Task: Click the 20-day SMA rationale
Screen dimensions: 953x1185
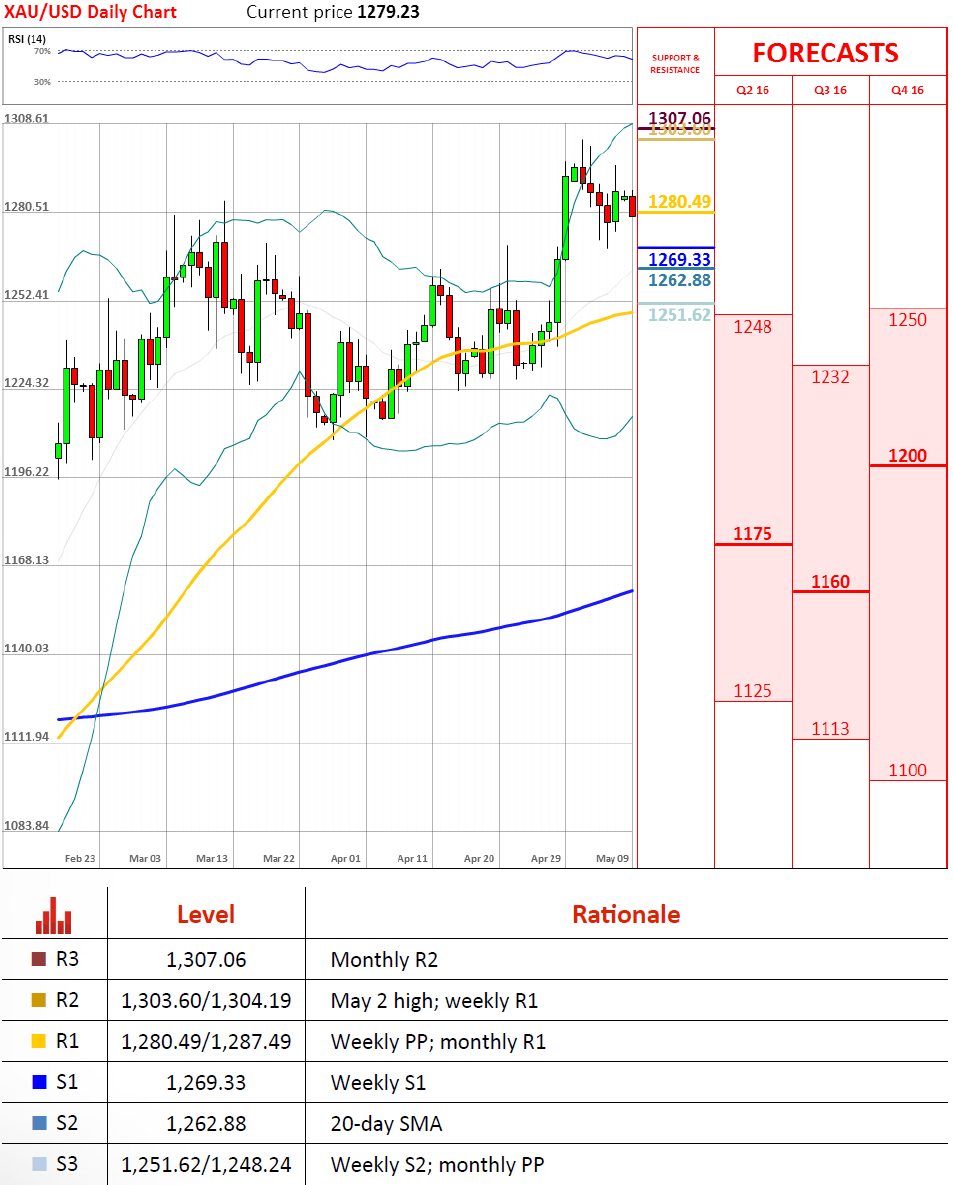Action: click(x=386, y=1124)
